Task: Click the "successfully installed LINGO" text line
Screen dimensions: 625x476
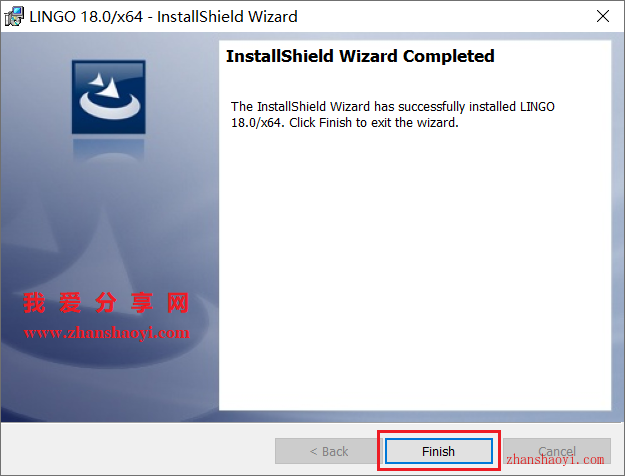Action: [393, 107]
